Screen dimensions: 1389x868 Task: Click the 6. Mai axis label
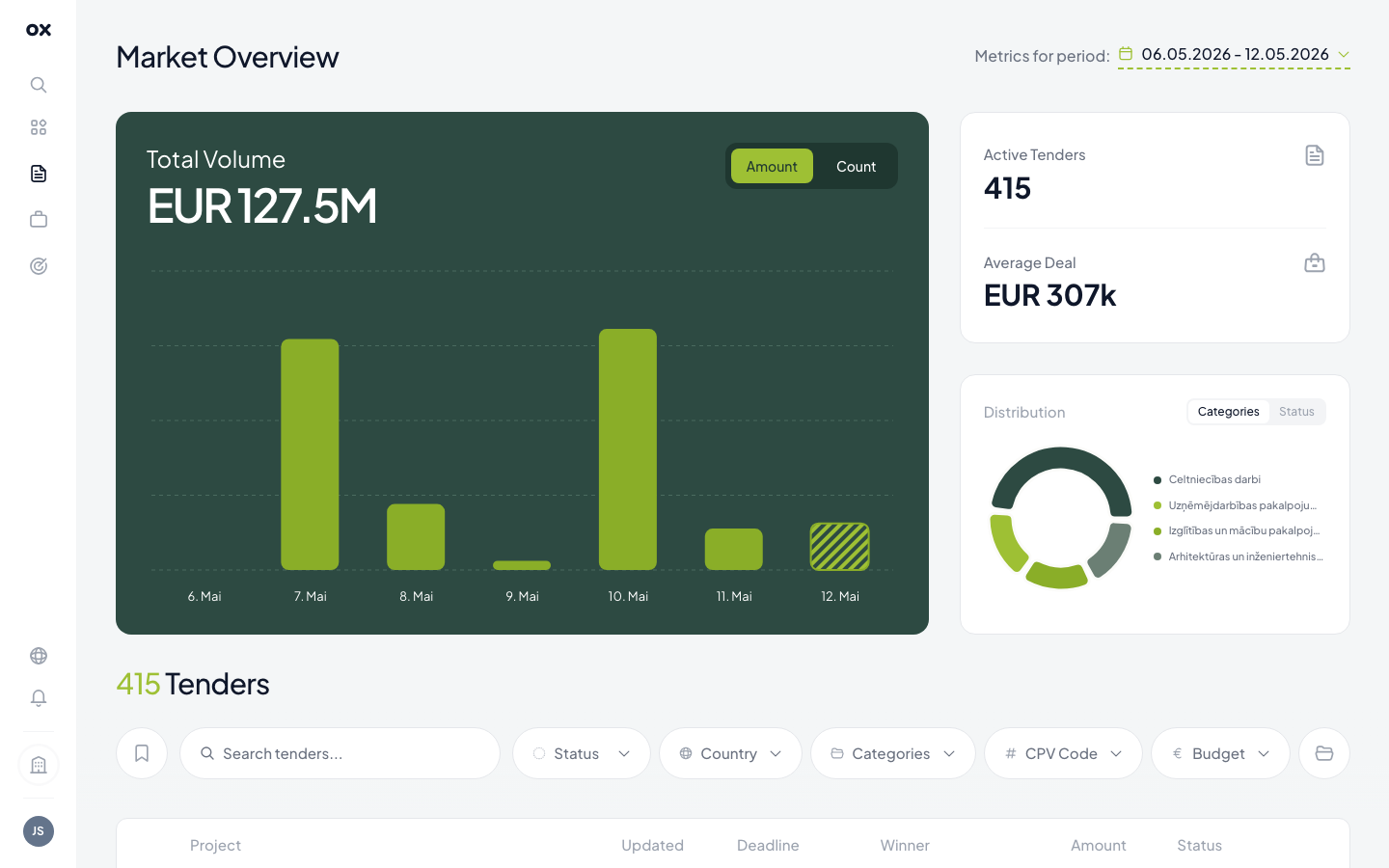pyautogui.click(x=204, y=596)
